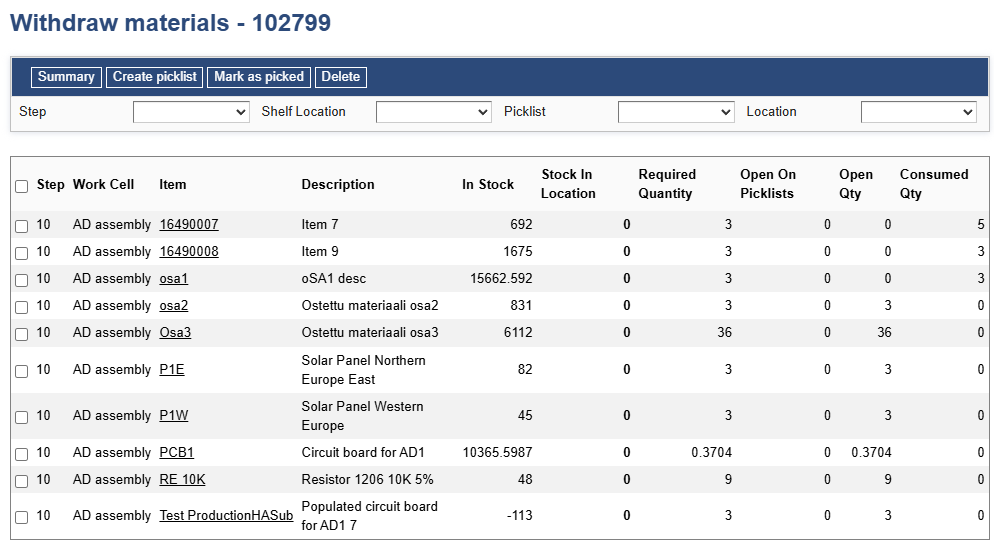This screenshot has width=994, height=552.
Task: Open the osa1 item link
Action: 174,279
